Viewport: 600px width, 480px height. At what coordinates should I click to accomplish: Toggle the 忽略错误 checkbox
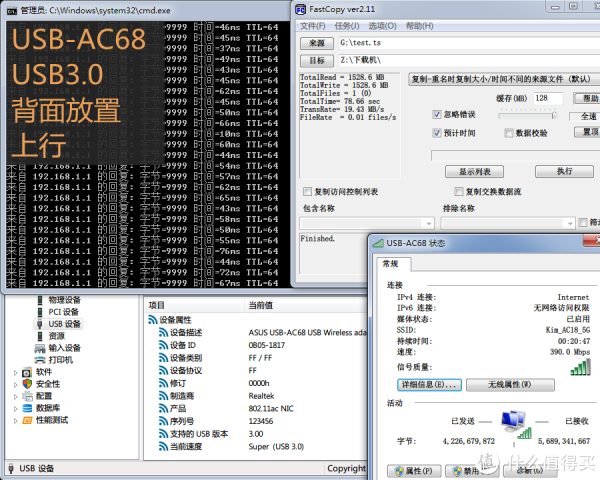[x=436, y=114]
